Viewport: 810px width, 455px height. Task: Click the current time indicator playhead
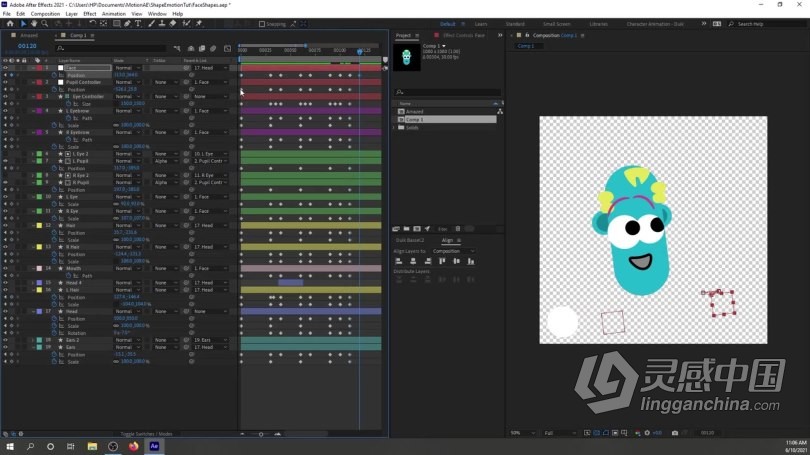[360, 52]
